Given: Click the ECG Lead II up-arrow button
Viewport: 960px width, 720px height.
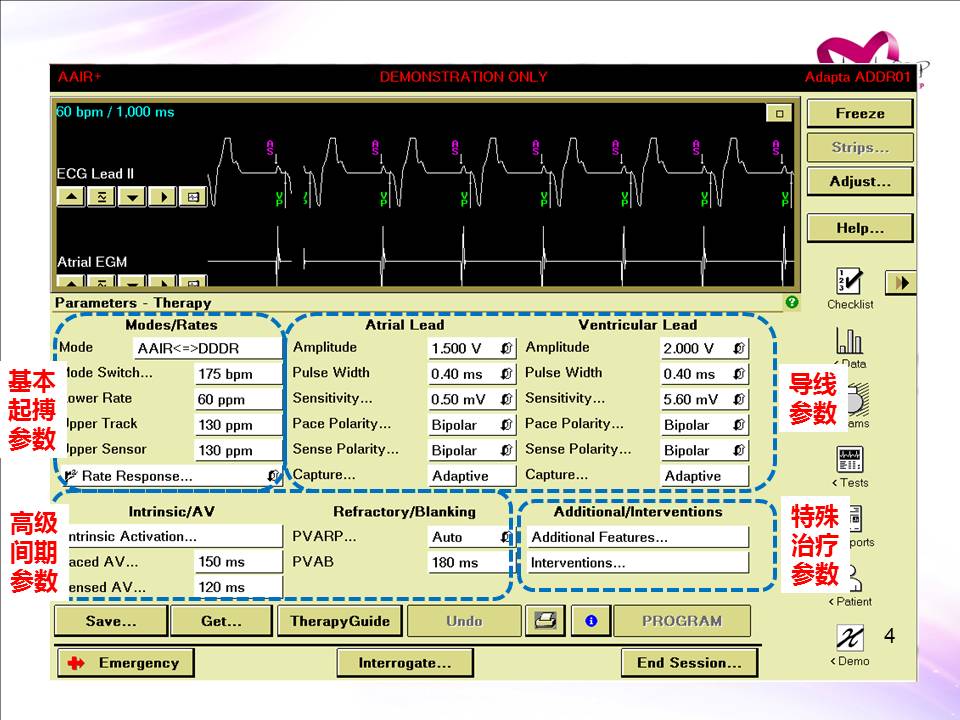Looking at the screenshot, I should (x=71, y=197).
